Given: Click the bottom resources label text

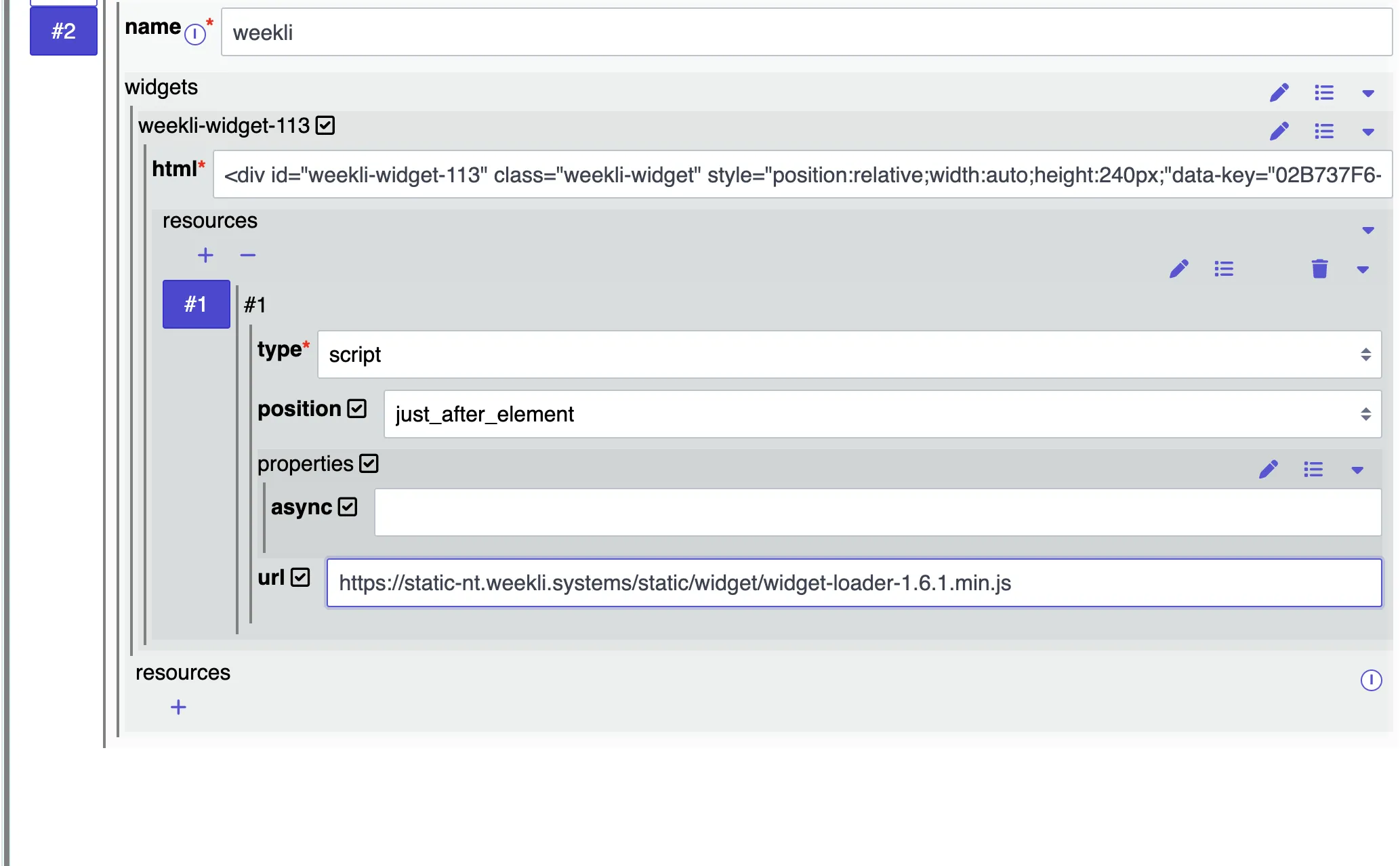Looking at the screenshot, I should point(183,673).
